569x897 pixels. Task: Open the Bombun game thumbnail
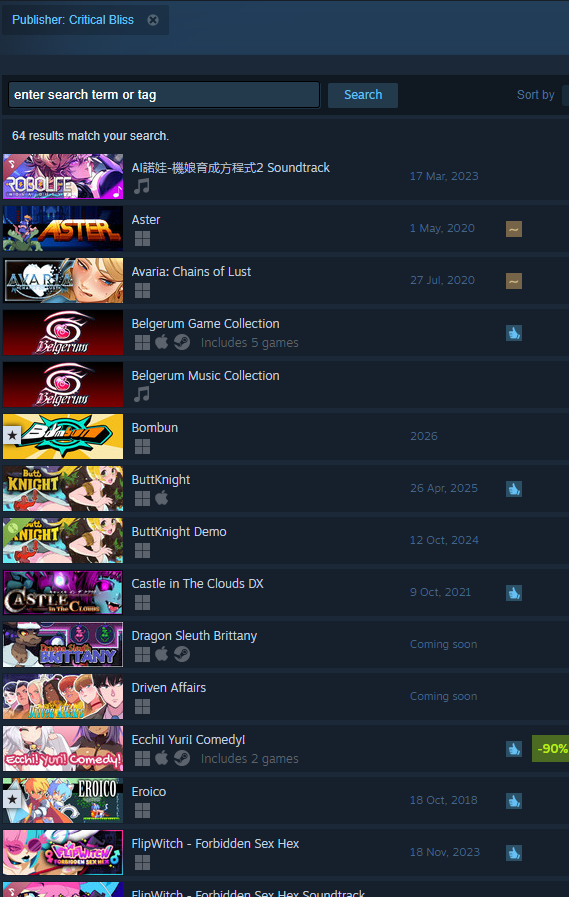63,436
